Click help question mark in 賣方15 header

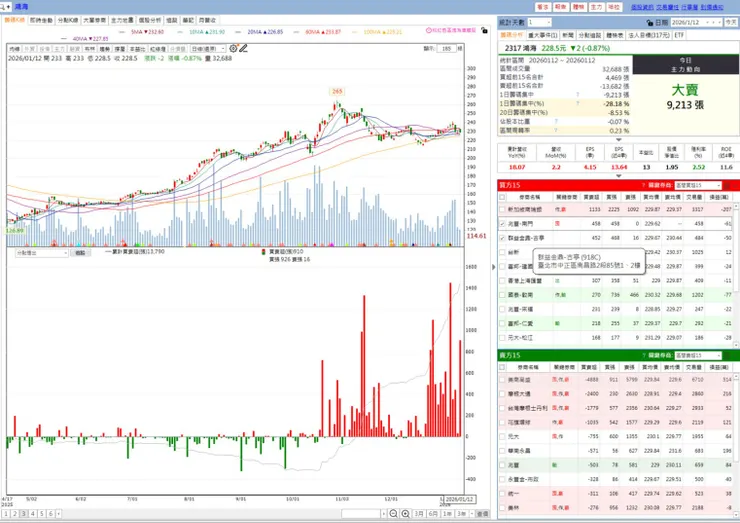pyautogui.click(x=643, y=355)
